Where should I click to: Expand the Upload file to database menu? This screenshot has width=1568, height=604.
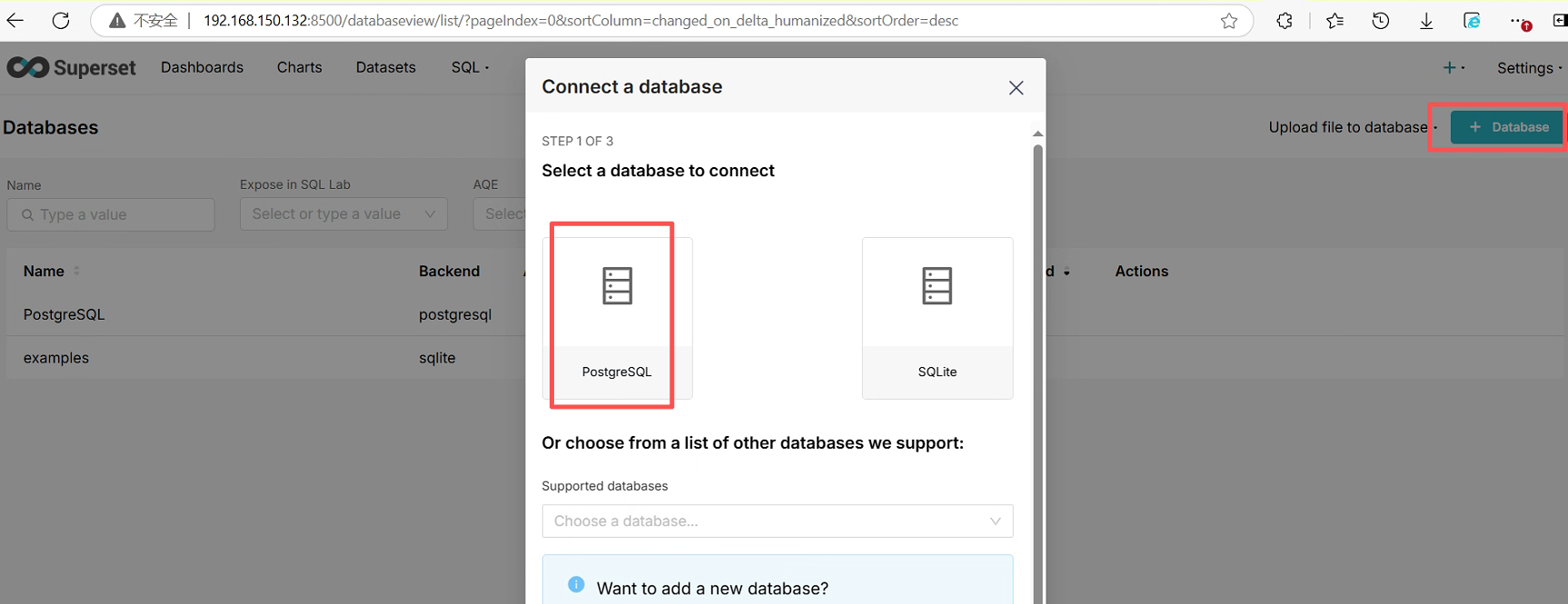pyautogui.click(x=1353, y=127)
